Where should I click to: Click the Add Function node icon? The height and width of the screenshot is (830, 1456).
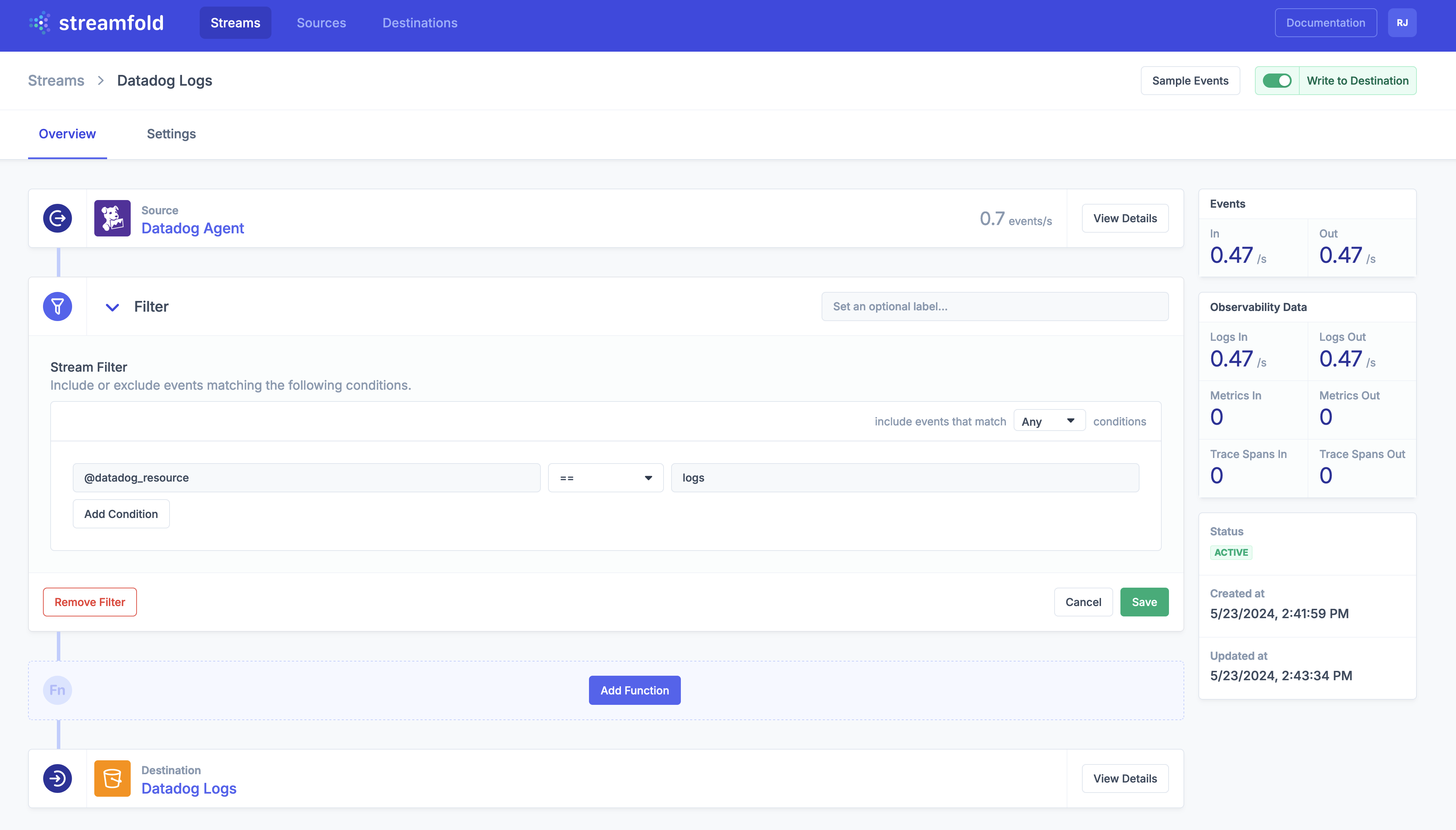tap(57, 690)
